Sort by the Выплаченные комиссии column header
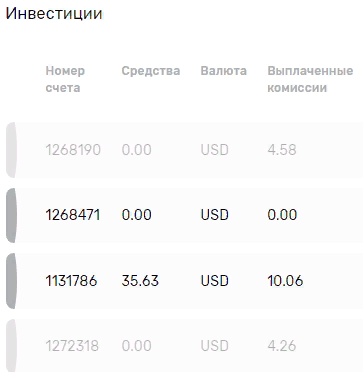 [310, 79]
